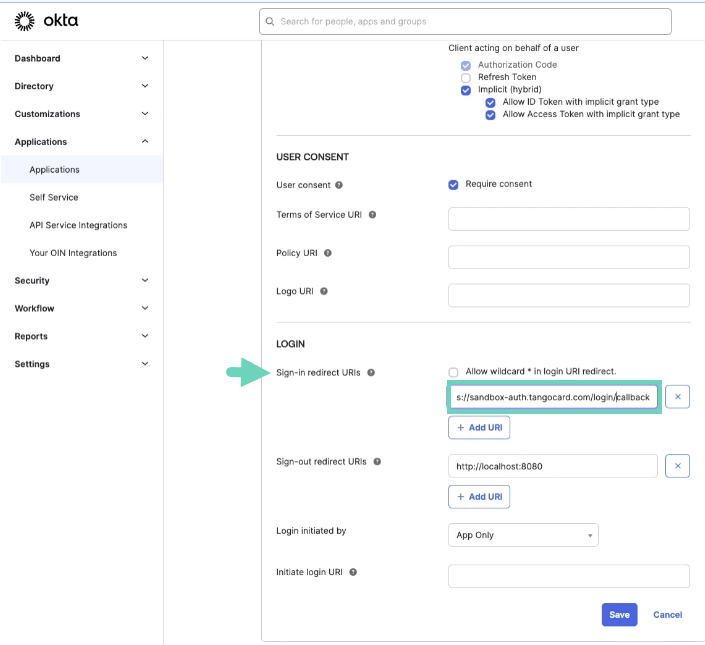Image resolution: width=705 pixels, height=645 pixels.
Task: Expand the Directory menu chevron
Action: (145, 86)
